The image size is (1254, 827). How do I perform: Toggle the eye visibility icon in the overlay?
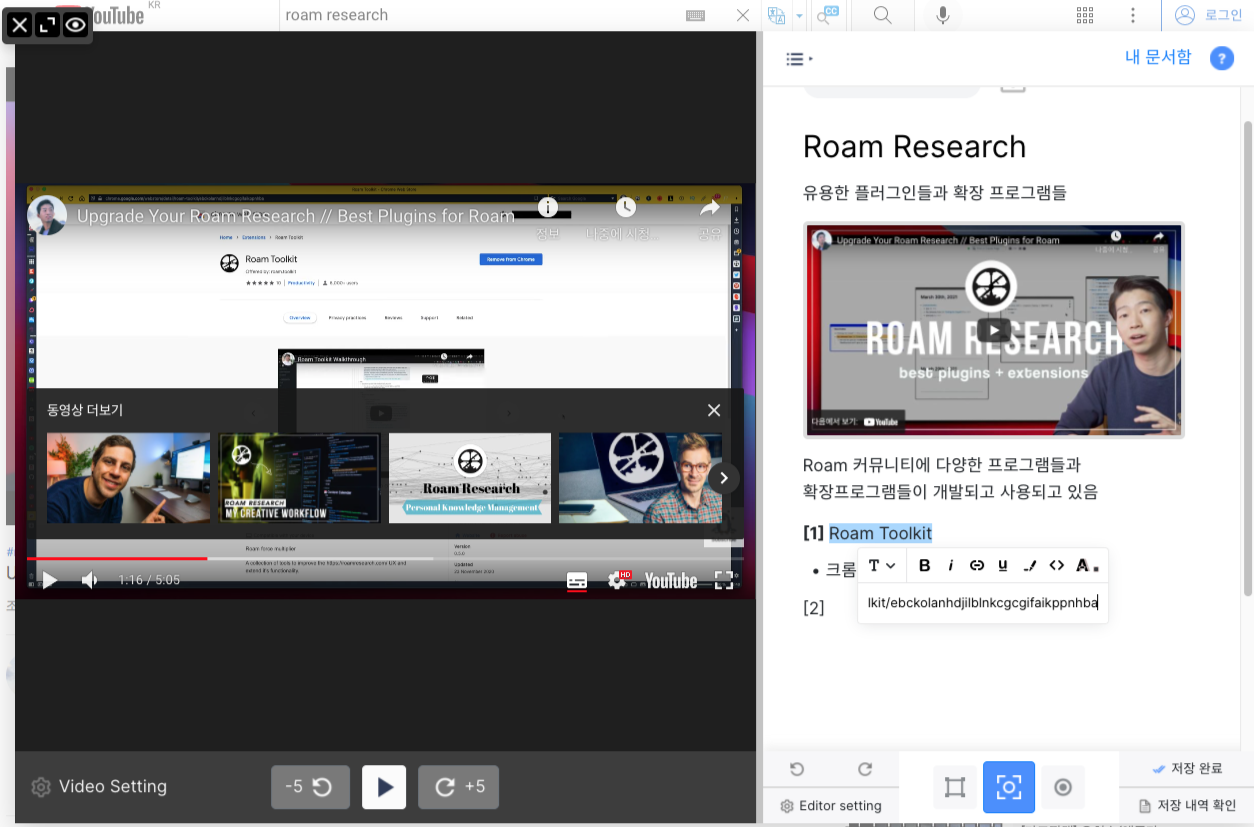[x=76, y=25]
